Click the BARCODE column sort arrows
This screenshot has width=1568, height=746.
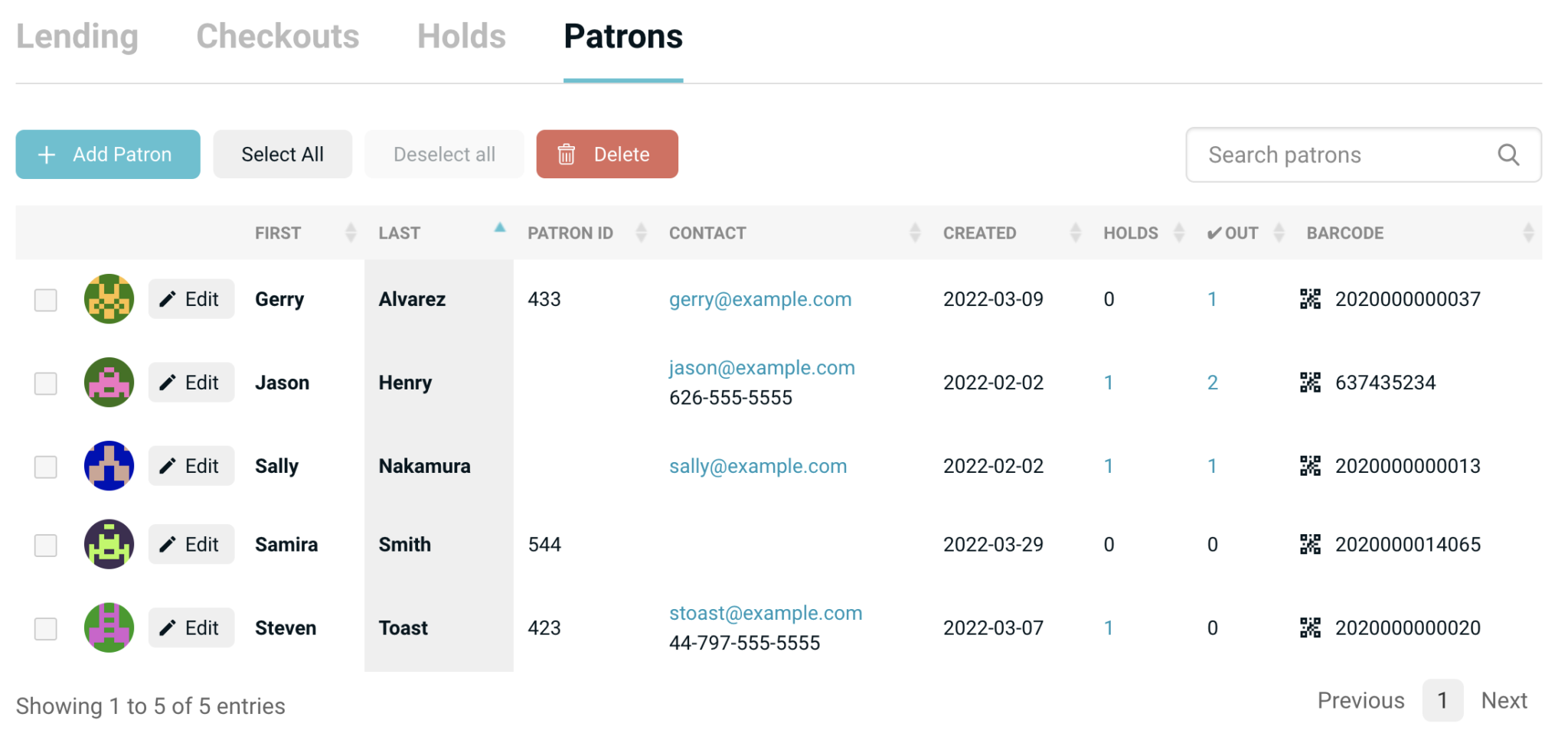coord(1529,232)
